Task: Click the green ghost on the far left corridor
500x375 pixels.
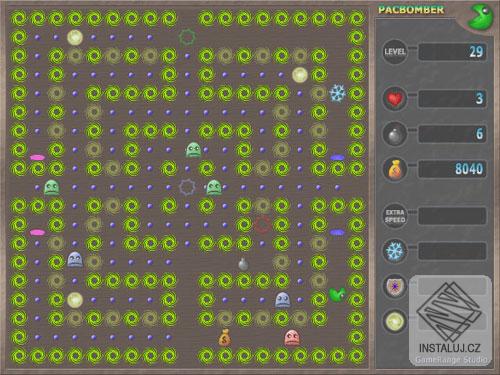Action: point(52,187)
